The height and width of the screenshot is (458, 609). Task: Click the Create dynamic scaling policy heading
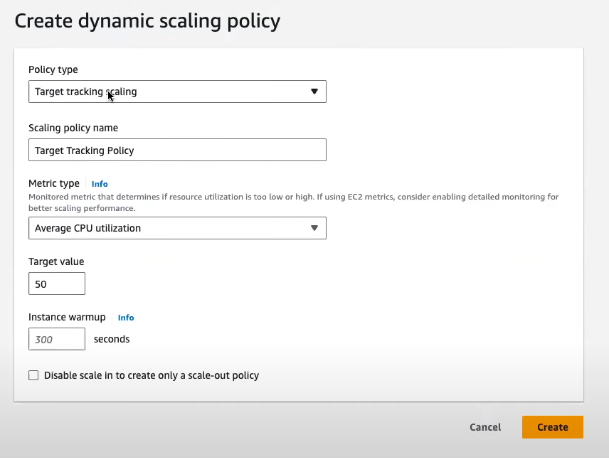click(x=147, y=20)
